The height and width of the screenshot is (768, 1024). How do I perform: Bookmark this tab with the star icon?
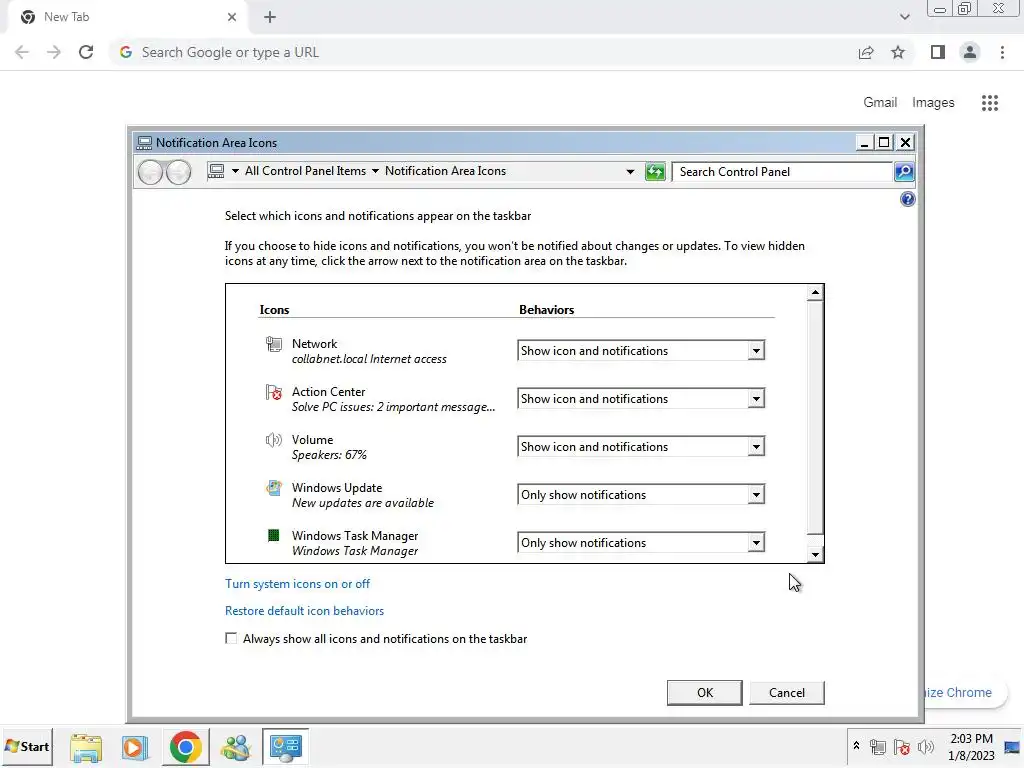tap(898, 52)
